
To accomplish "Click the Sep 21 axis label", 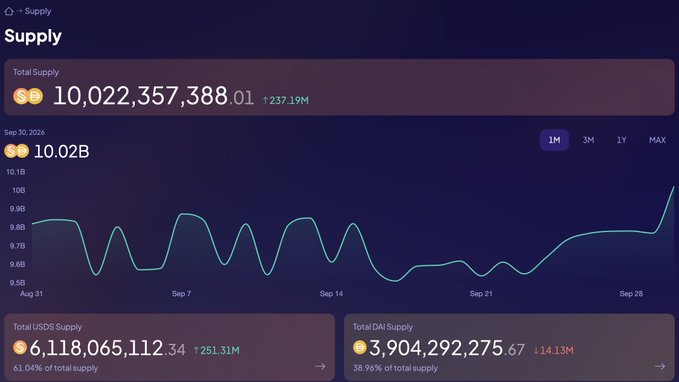I will [481, 294].
